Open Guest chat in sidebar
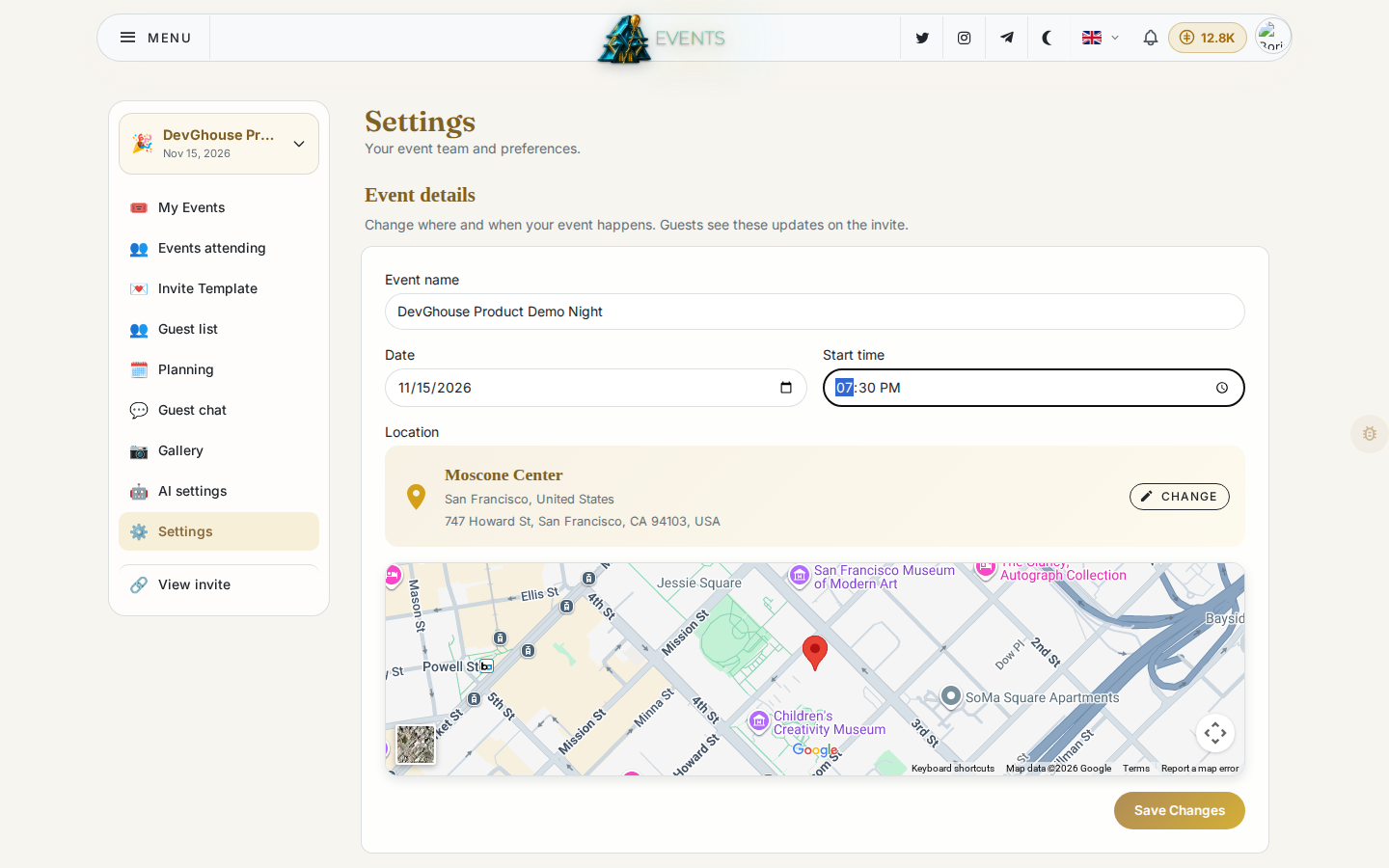 219,410
